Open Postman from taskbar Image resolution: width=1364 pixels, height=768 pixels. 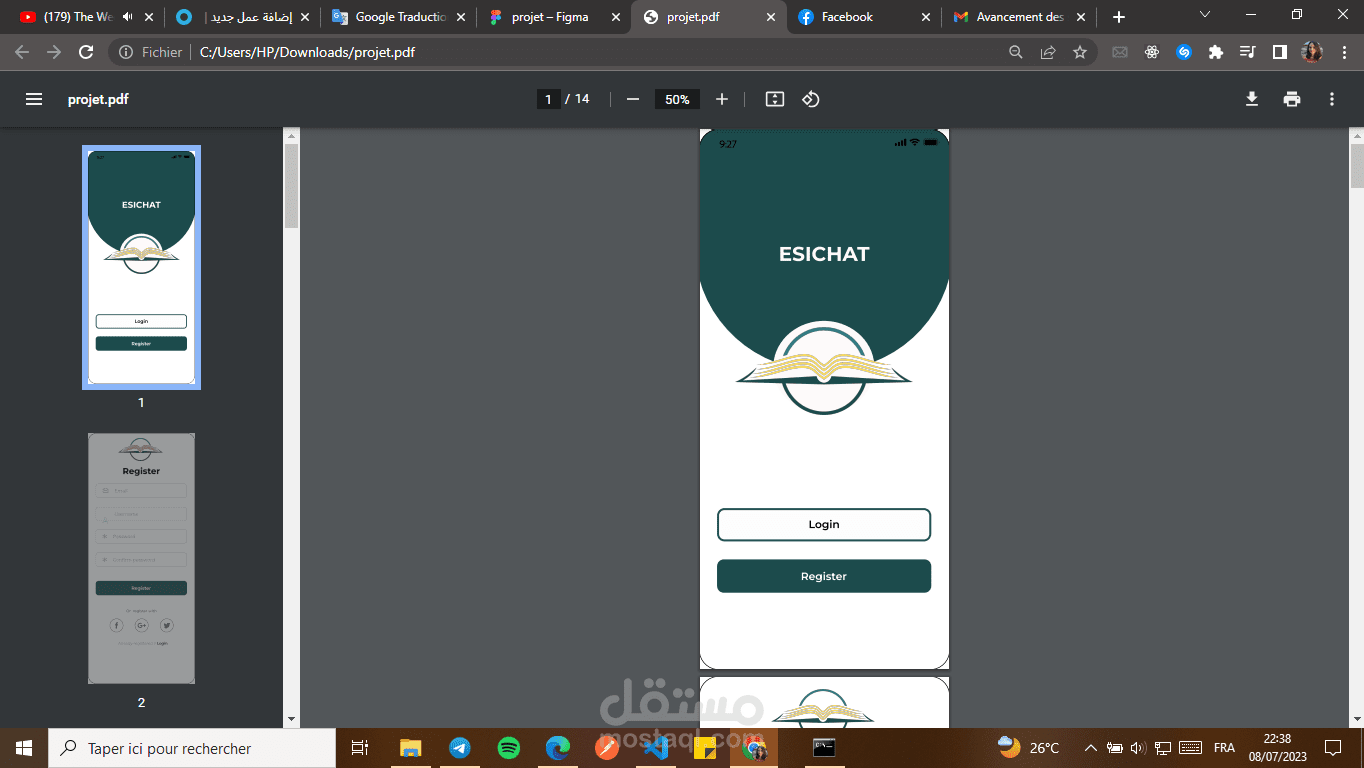(606, 748)
